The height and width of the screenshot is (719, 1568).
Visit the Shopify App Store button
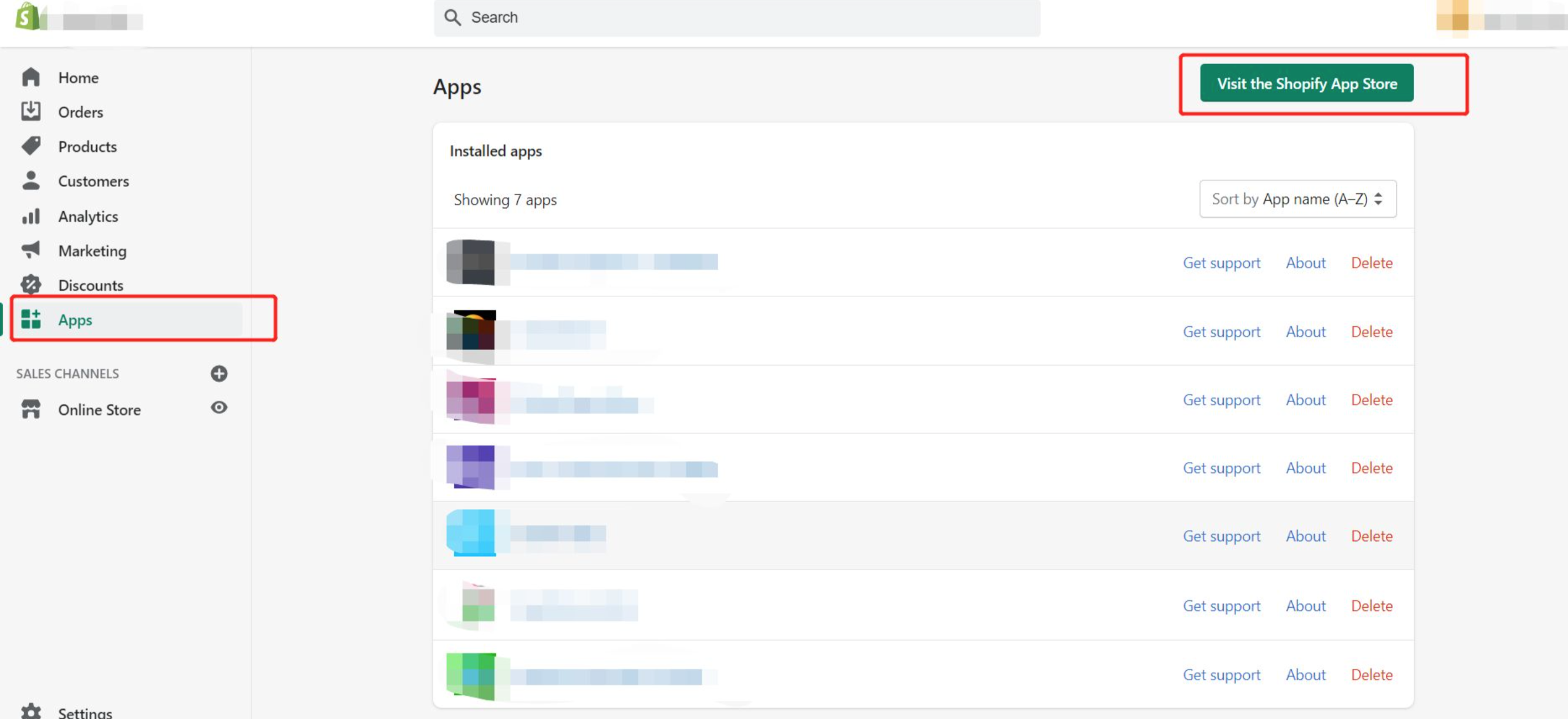(x=1306, y=84)
